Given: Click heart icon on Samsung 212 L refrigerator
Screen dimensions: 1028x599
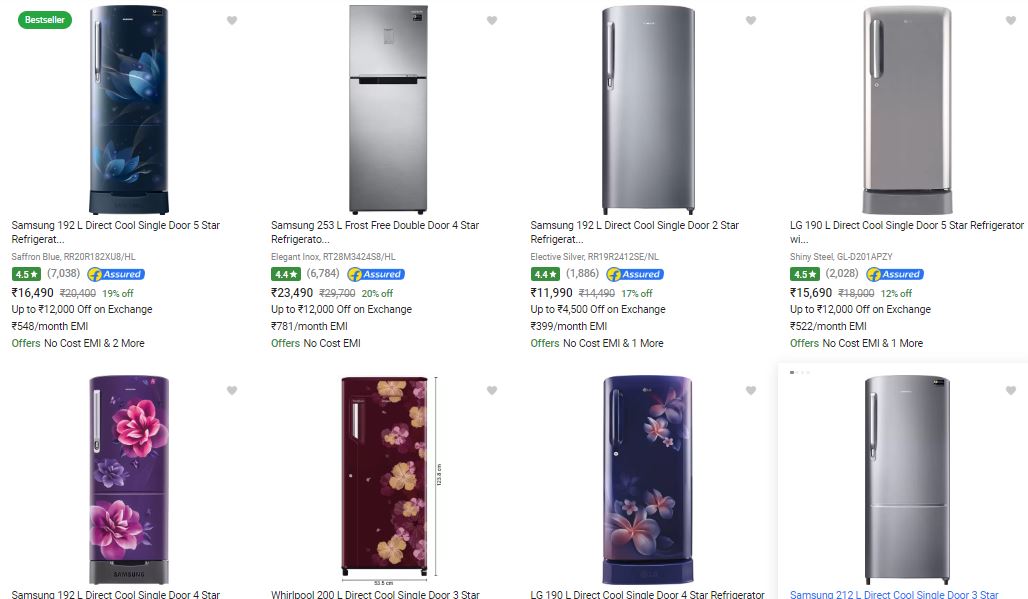Looking at the screenshot, I should tap(1010, 391).
